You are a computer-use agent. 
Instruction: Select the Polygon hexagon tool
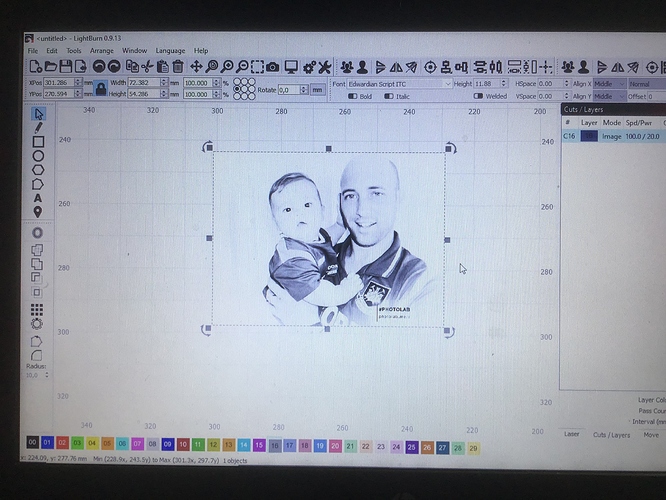point(38,170)
